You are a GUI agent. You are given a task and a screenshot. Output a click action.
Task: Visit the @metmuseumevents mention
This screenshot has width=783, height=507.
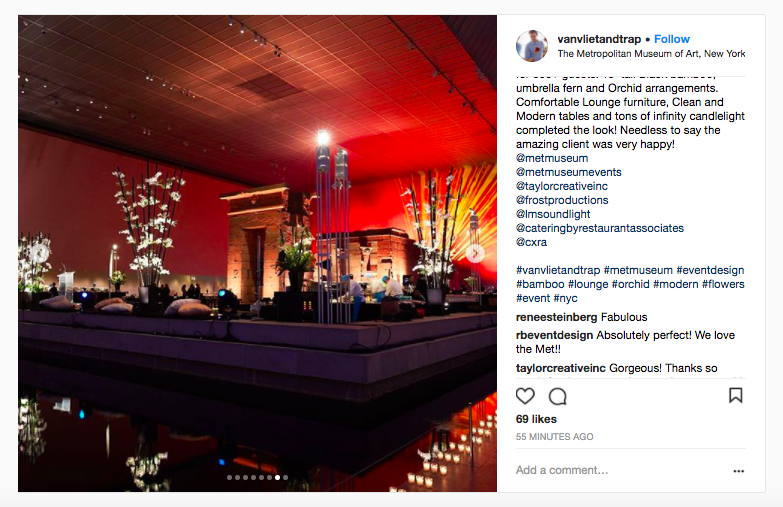pyautogui.click(x=569, y=172)
